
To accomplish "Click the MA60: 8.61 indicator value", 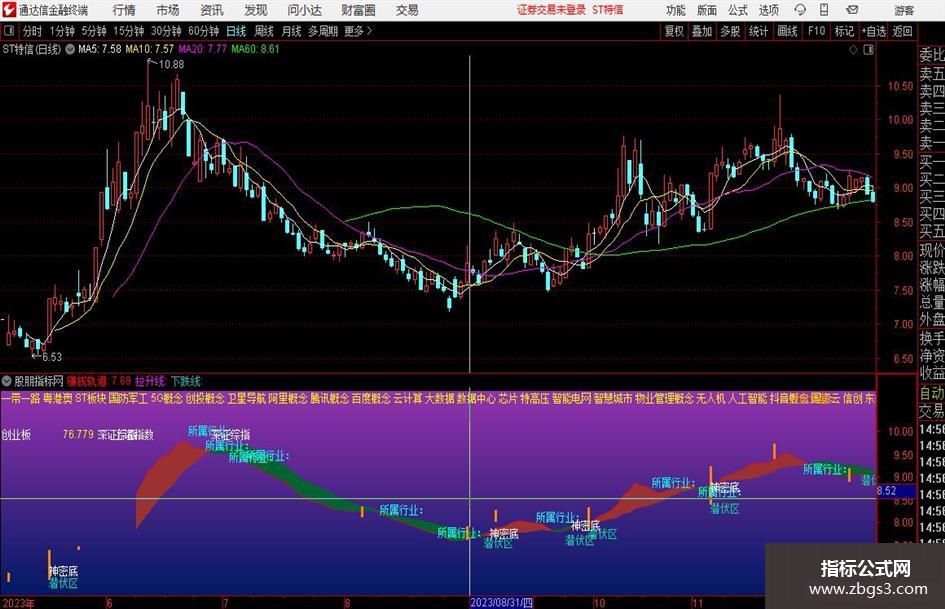I will (256, 49).
